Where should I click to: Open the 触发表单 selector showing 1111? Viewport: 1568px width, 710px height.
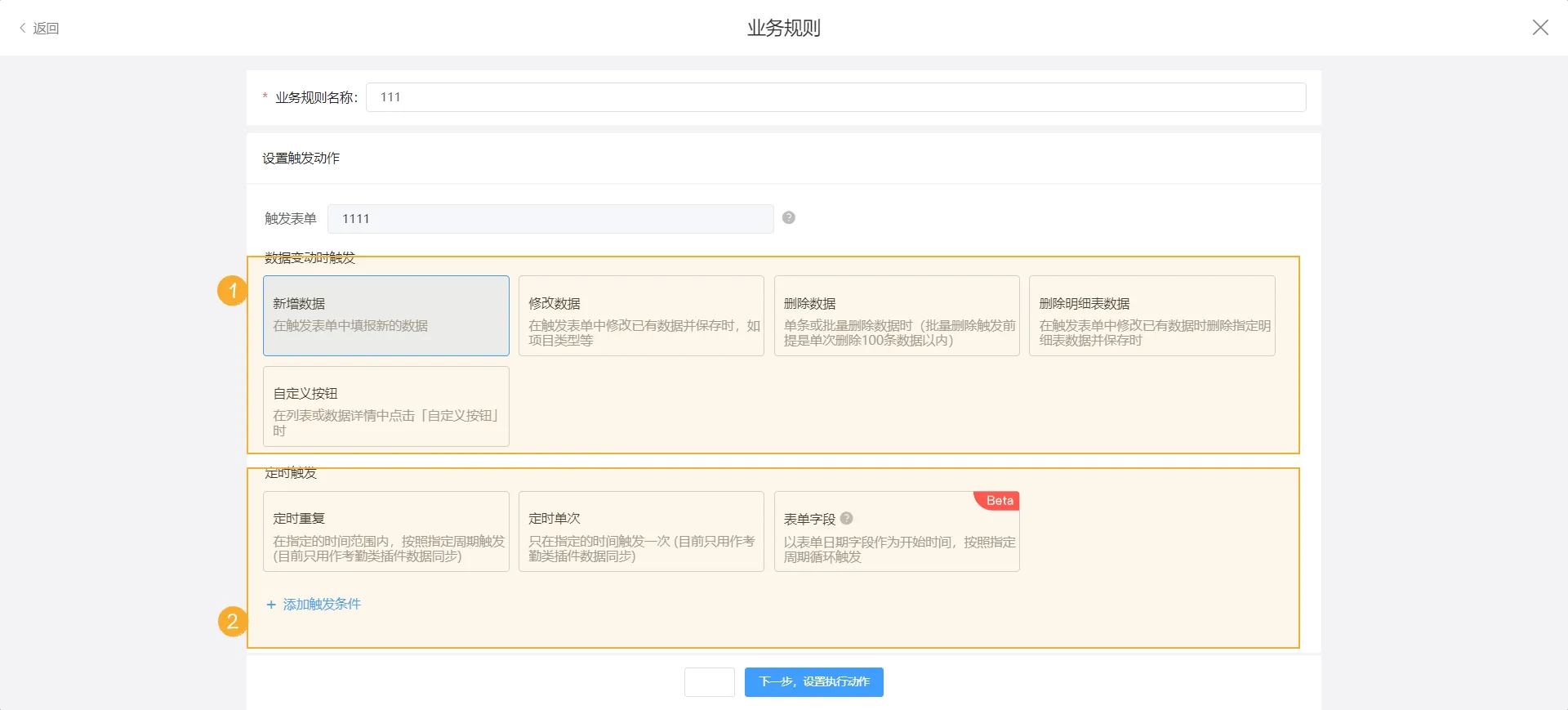pyautogui.click(x=550, y=219)
